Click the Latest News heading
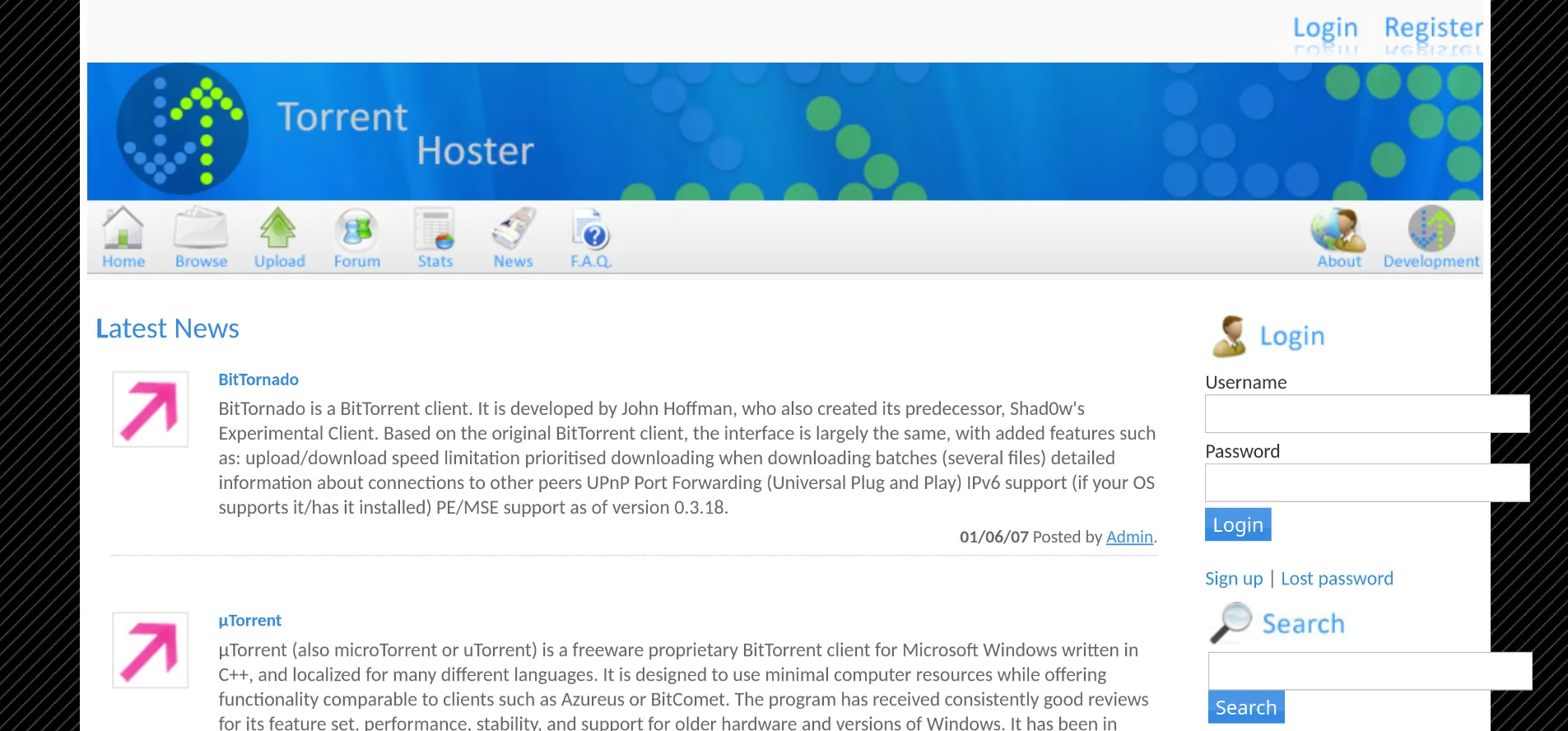 pyautogui.click(x=168, y=328)
